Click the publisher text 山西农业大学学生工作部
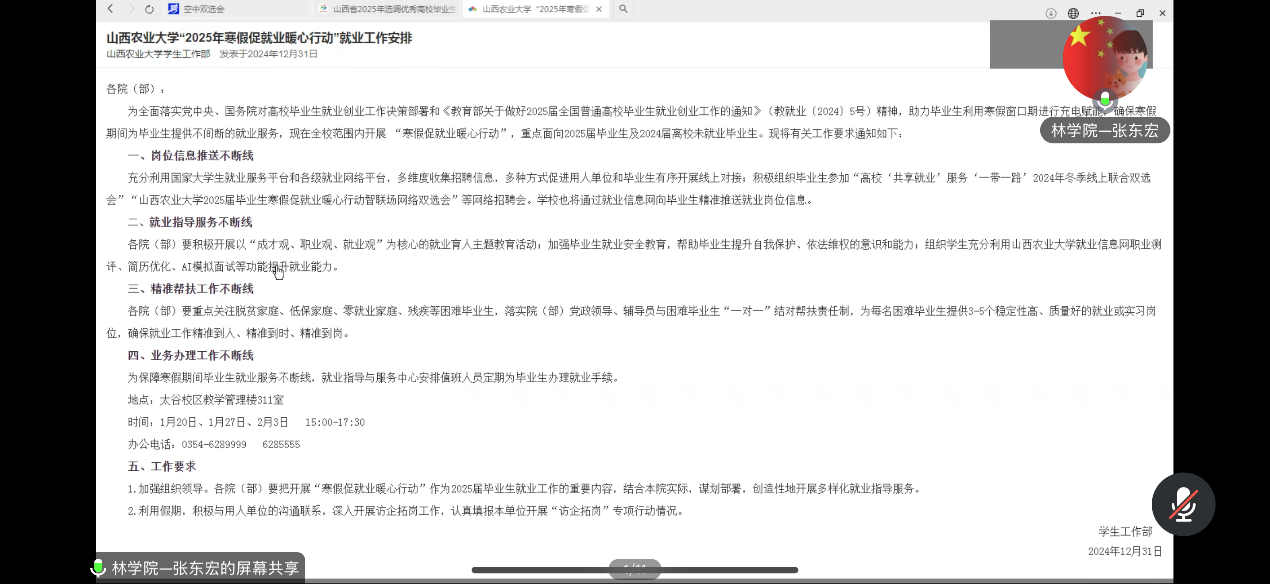This screenshot has width=1270, height=584. tap(158, 54)
